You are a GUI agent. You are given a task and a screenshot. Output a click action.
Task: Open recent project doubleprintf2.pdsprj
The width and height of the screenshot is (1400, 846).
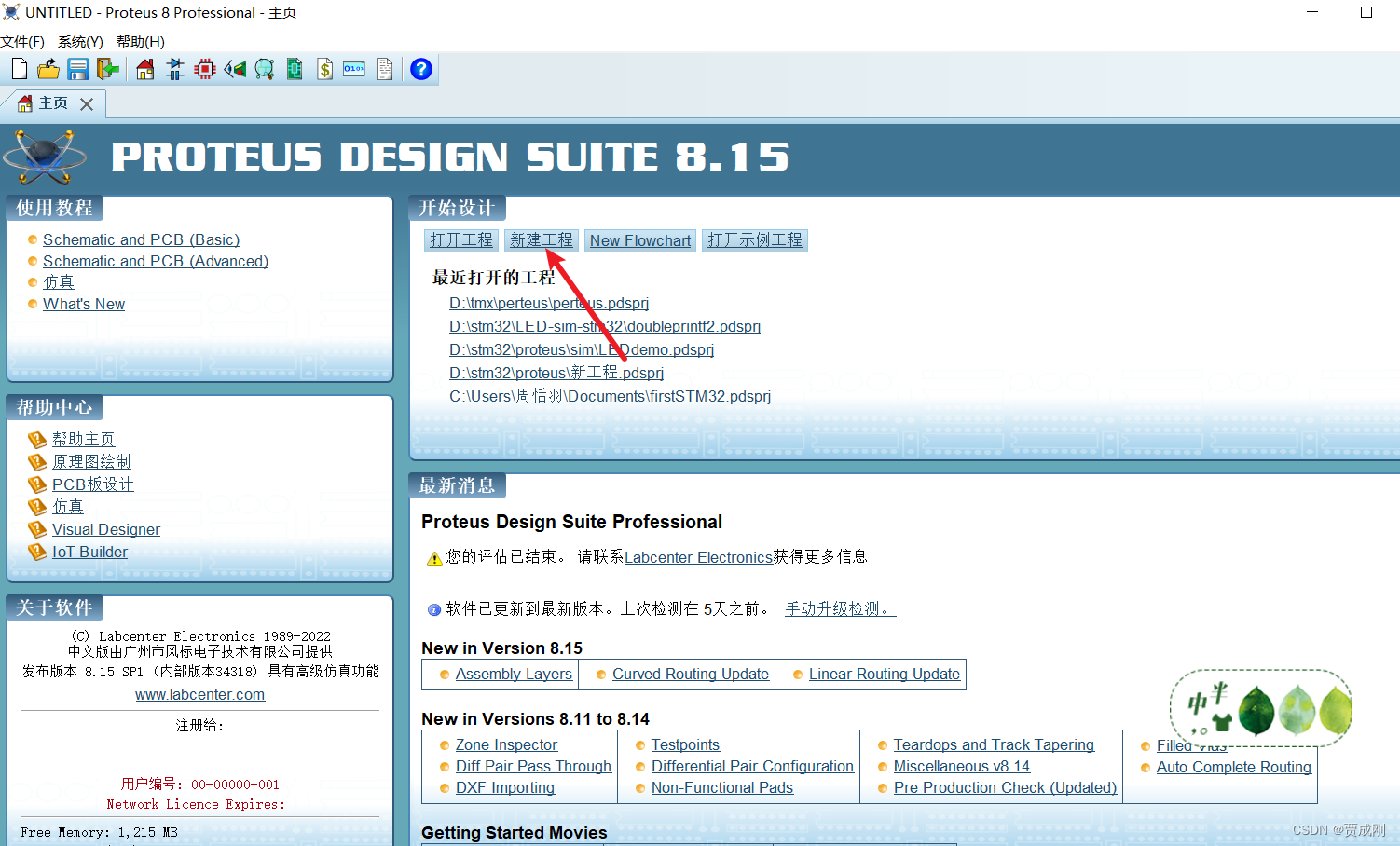point(605,326)
